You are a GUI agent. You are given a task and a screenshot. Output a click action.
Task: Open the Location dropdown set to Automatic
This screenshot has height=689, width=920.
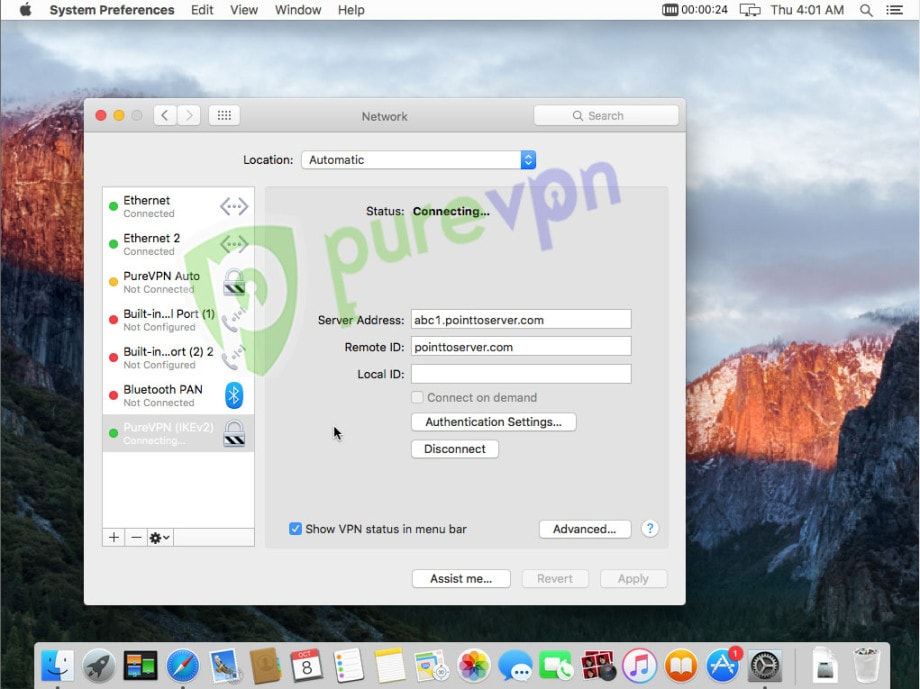418,160
